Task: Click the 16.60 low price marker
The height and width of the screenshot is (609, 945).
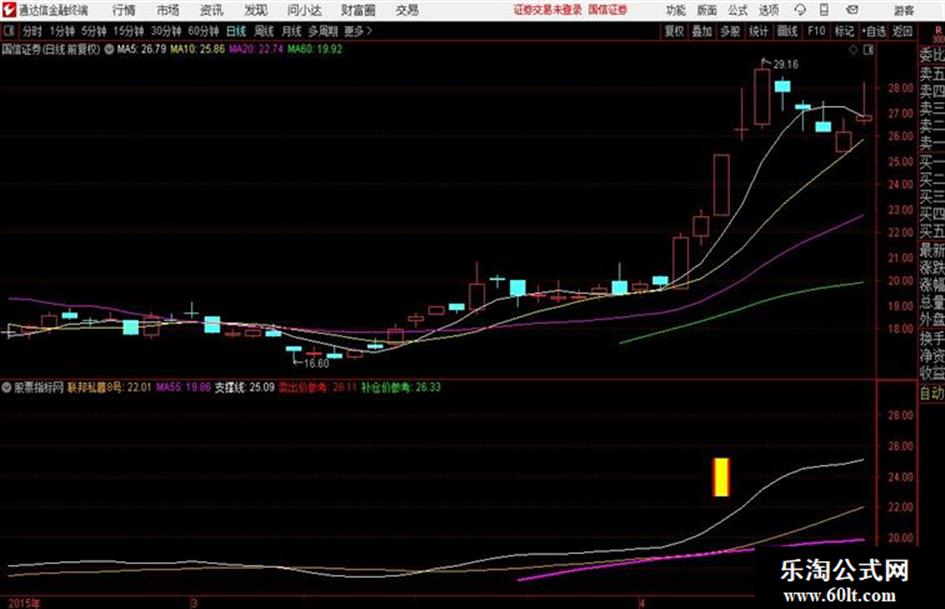Action: (x=316, y=364)
